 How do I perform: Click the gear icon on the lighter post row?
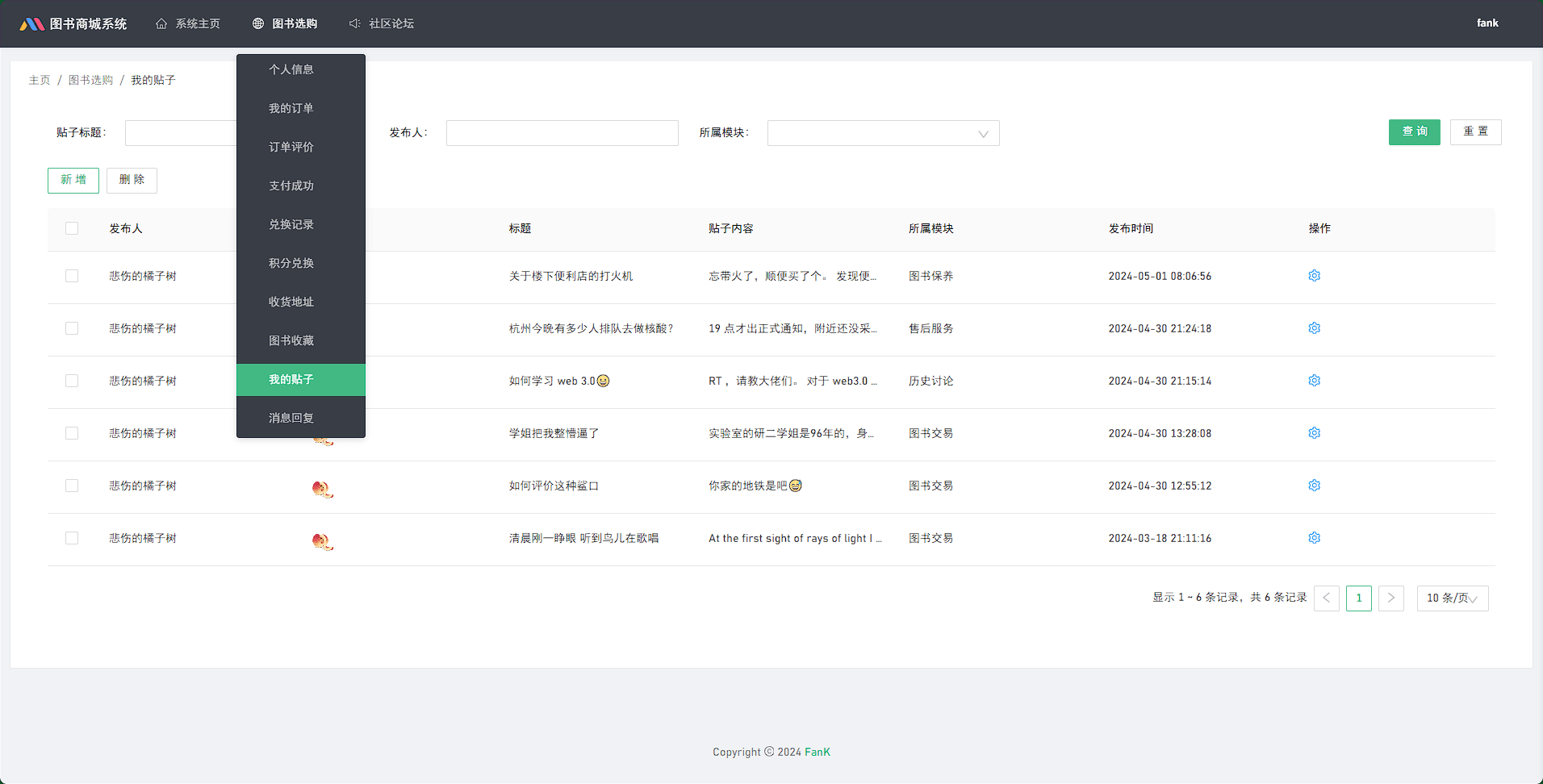click(x=1314, y=275)
